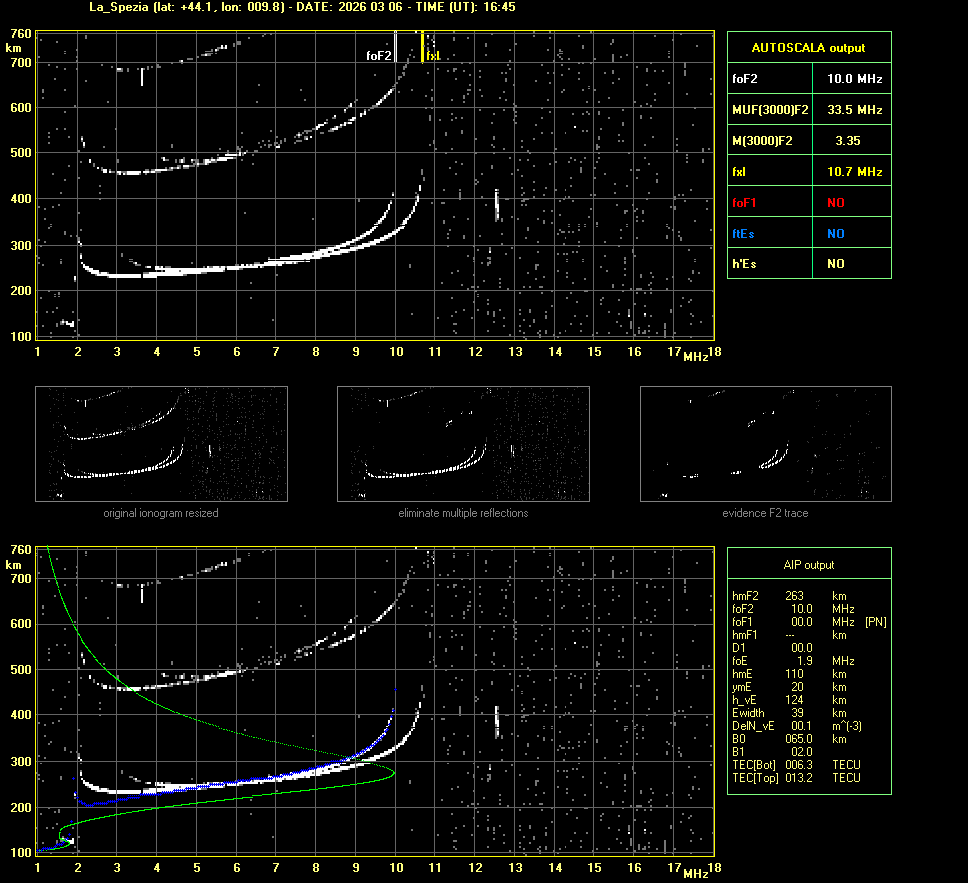Click the foF2 marker on top ionogram
The width and height of the screenshot is (968, 883).
coord(379,57)
